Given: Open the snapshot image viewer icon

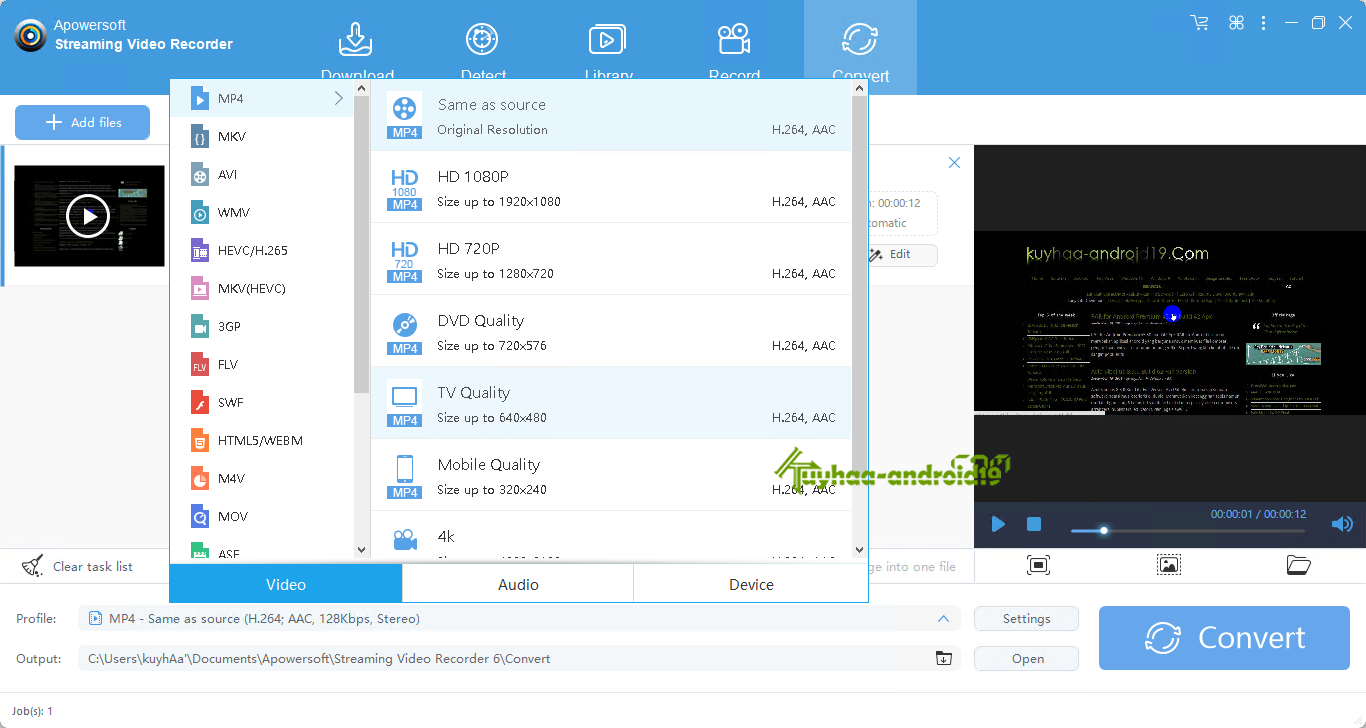Looking at the screenshot, I should (x=1168, y=565).
